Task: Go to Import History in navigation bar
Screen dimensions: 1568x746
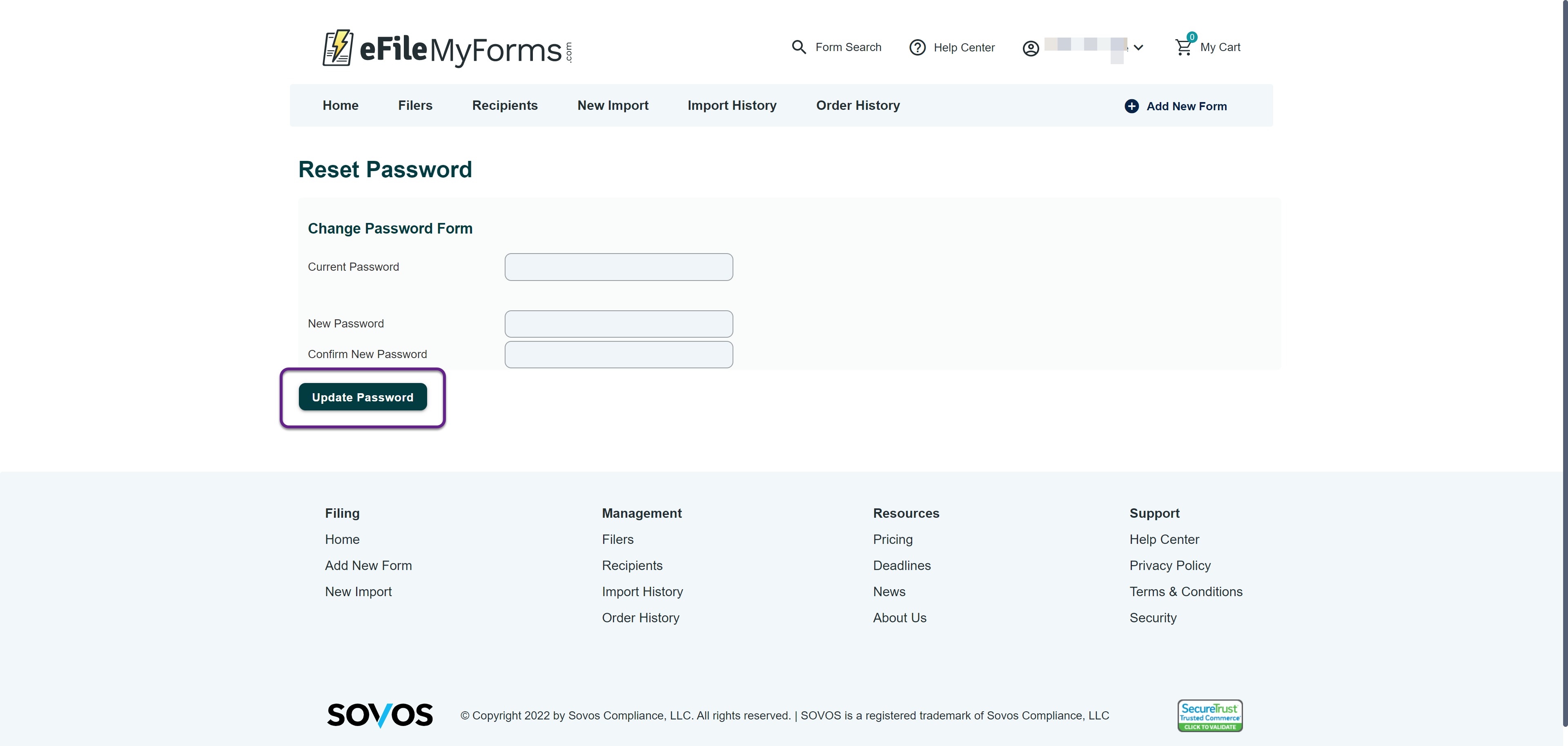Action: coord(732,105)
